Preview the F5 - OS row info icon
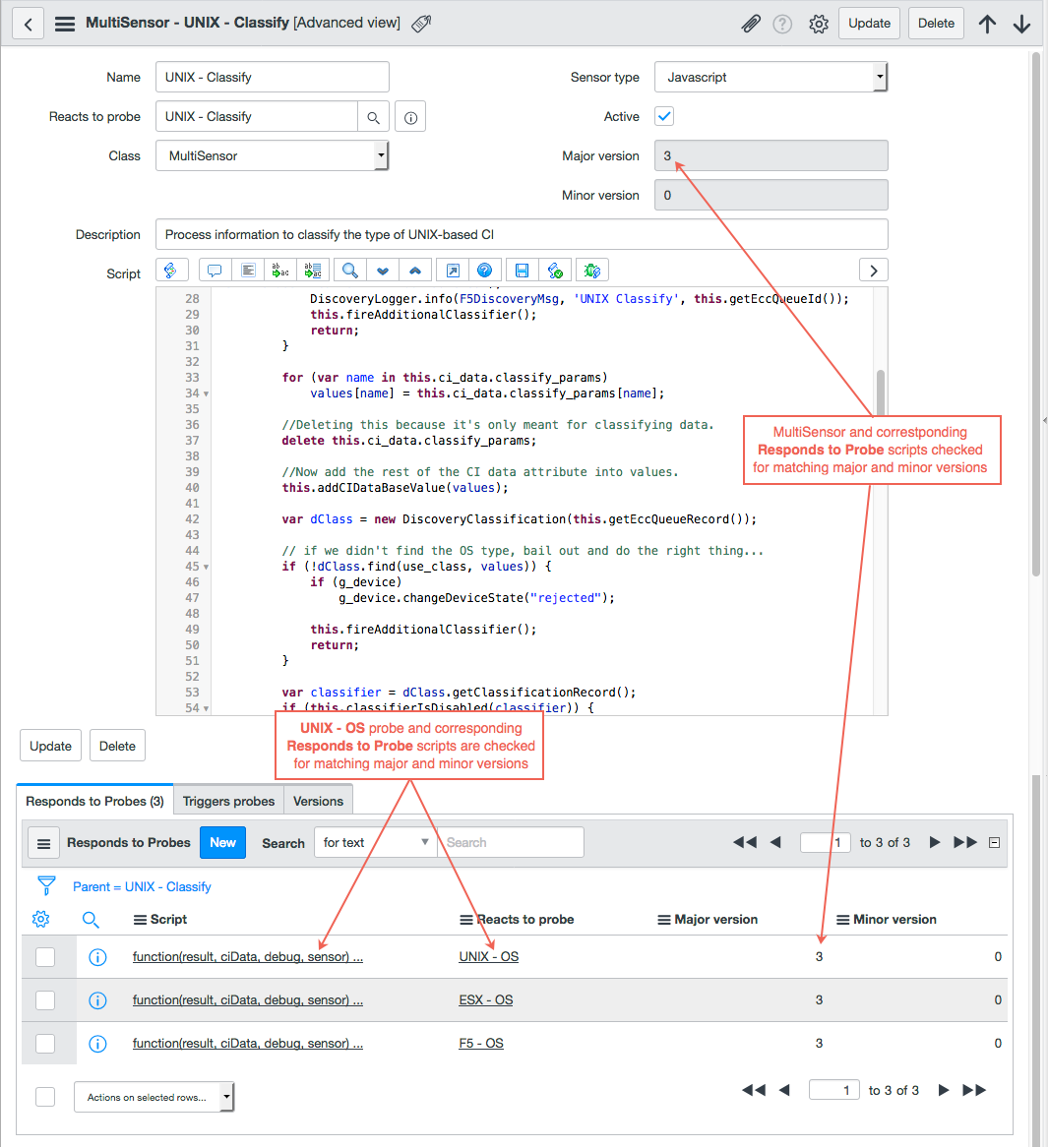 coord(97,1044)
